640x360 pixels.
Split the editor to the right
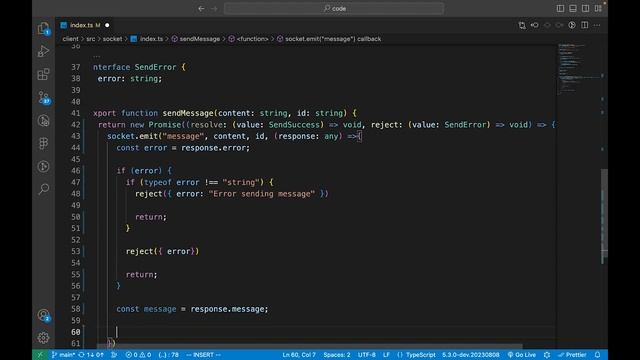pyautogui.click(x=584, y=25)
